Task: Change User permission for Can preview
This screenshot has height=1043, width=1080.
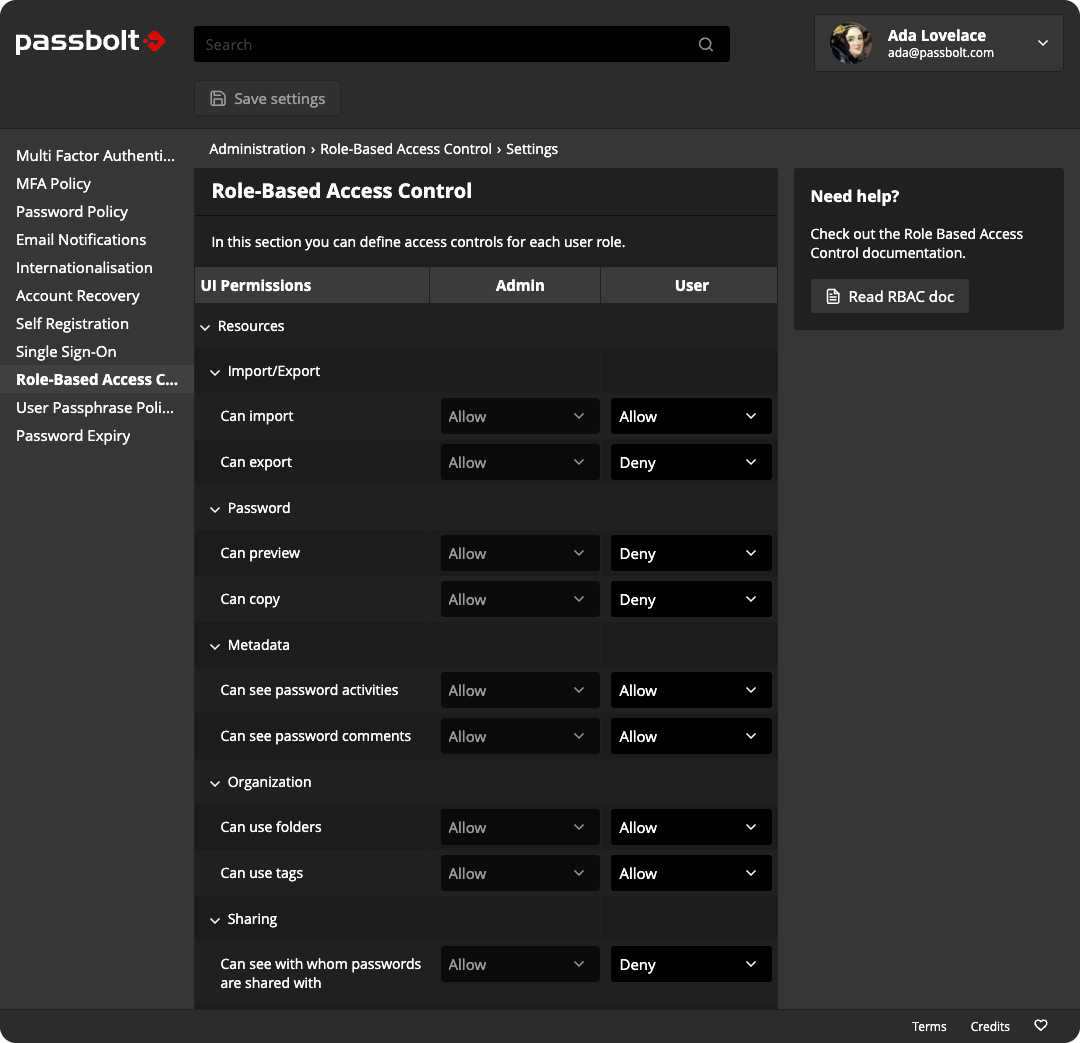Action: [x=690, y=554]
